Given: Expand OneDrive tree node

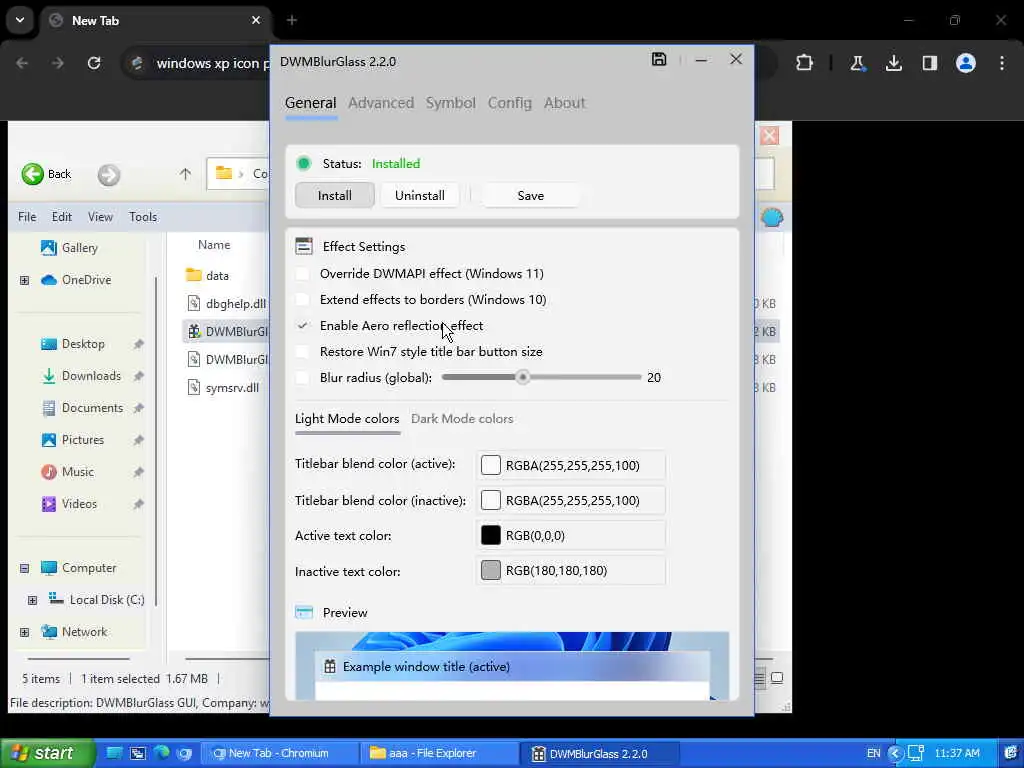Looking at the screenshot, I should click(24, 280).
